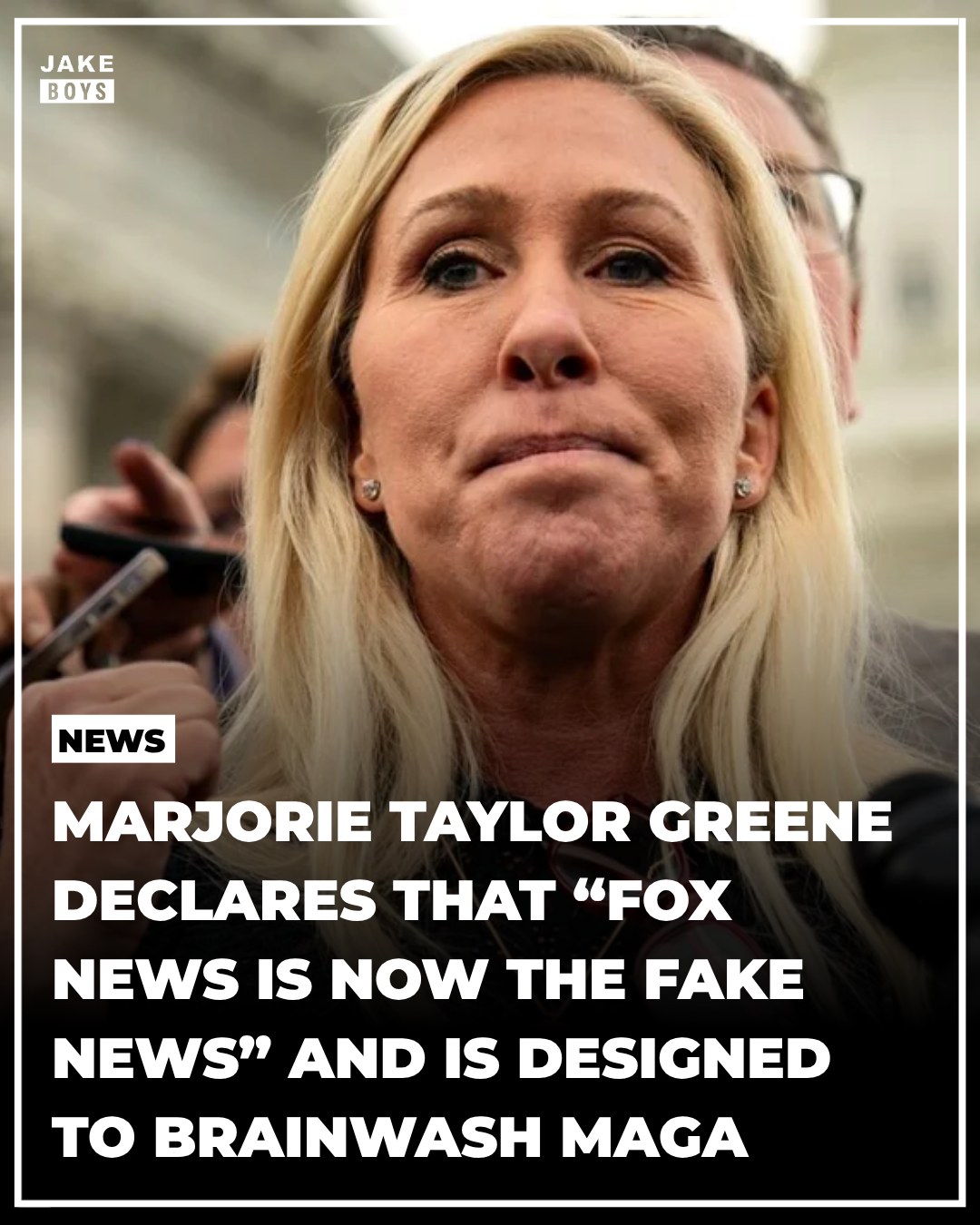Image resolution: width=980 pixels, height=1225 pixels.
Task: Click the stud earring on the right ear
Action: point(744,487)
